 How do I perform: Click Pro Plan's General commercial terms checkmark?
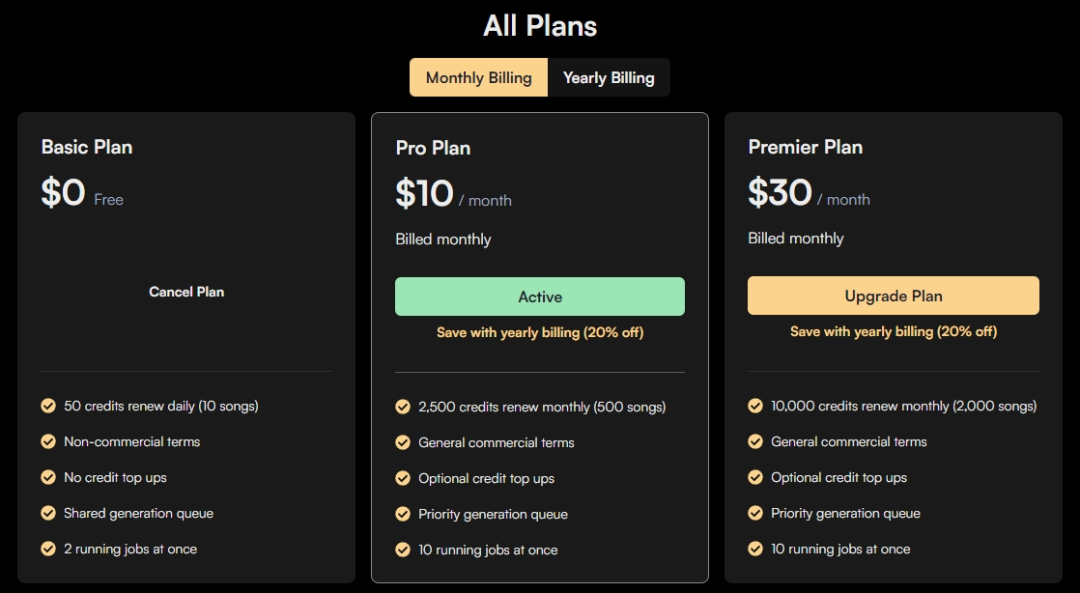[403, 442]
